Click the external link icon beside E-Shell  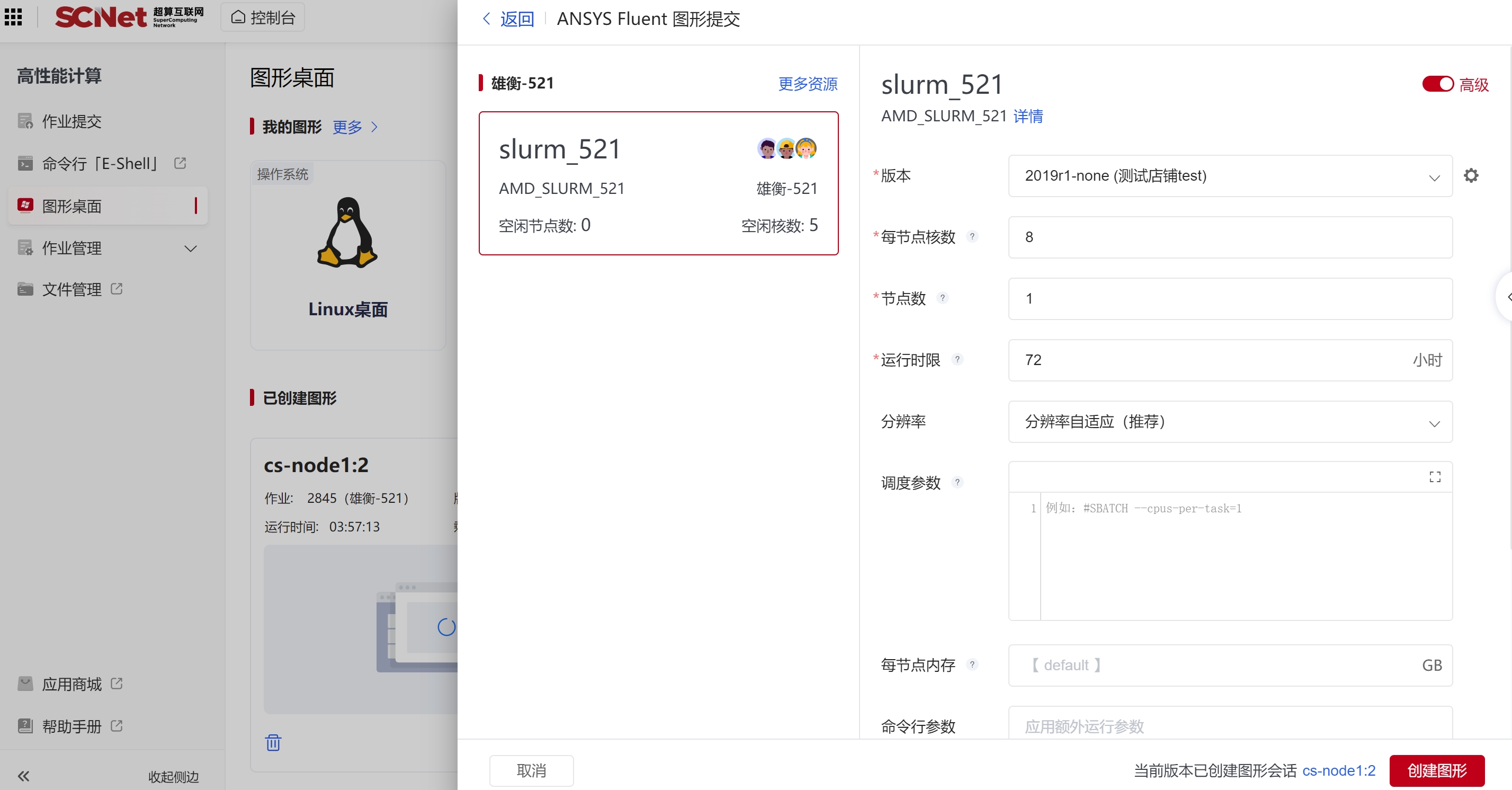180,163
